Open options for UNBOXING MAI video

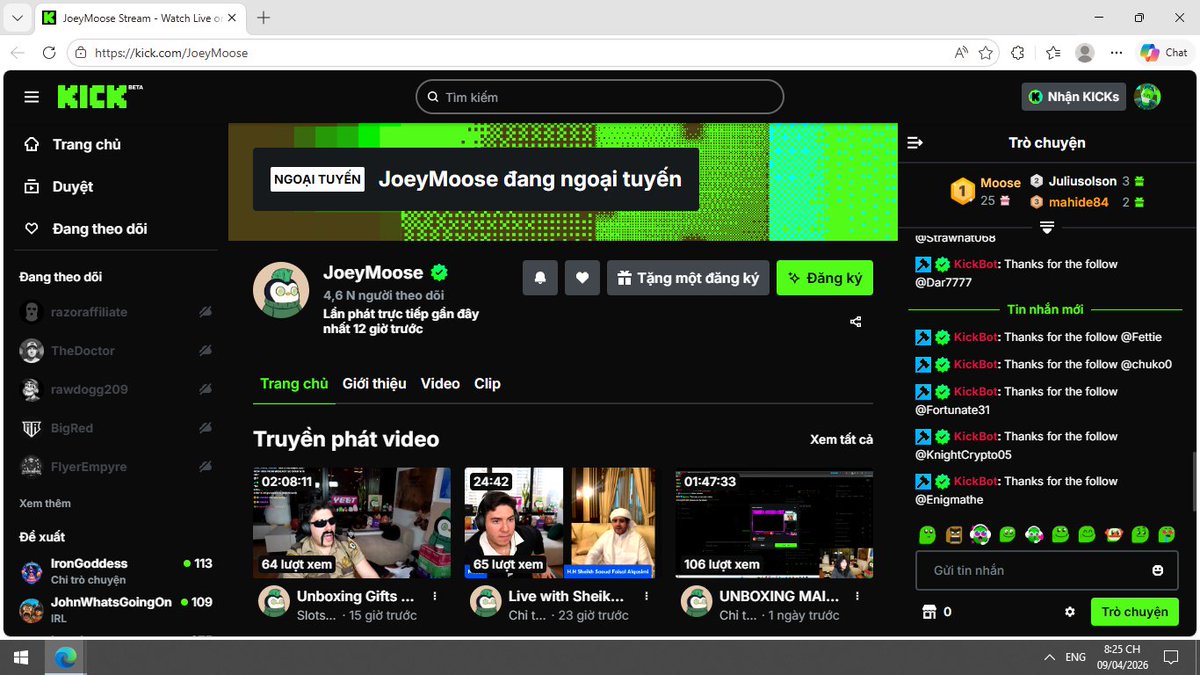click(x=858, y=596)
